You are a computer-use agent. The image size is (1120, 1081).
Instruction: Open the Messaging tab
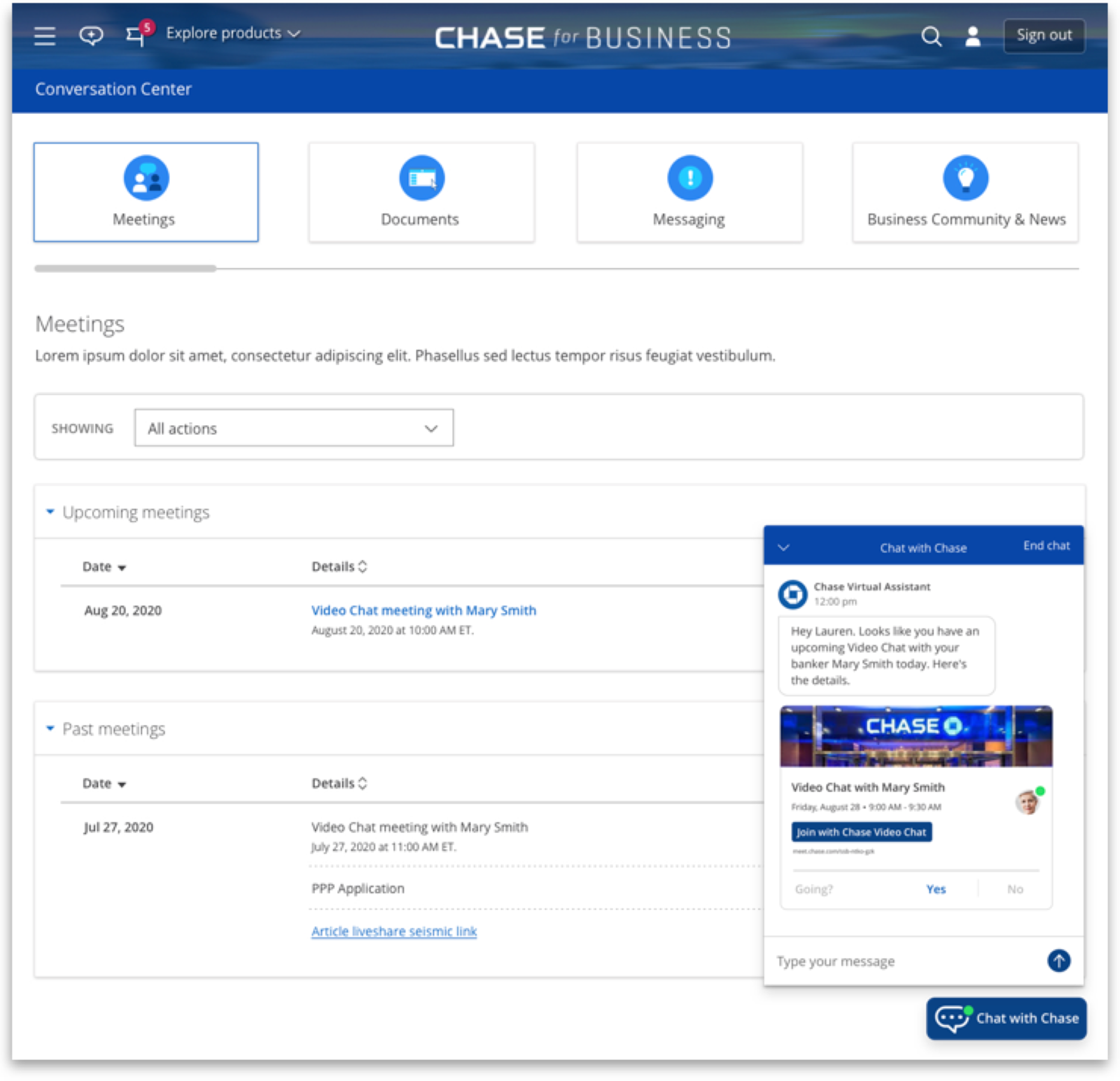(689, 192)
